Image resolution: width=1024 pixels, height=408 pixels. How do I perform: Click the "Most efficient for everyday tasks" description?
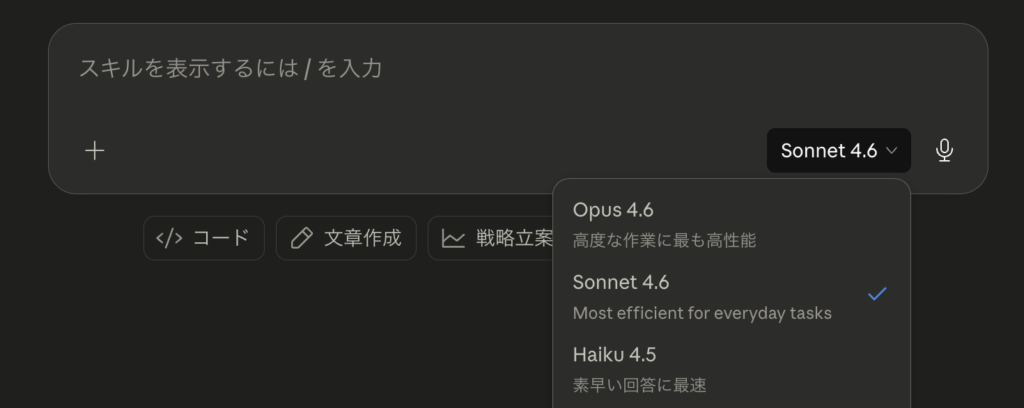702,313
